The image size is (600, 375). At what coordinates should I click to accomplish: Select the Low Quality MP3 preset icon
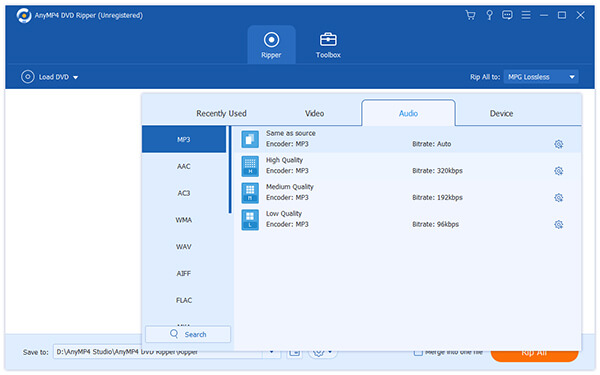click(250, 220)
